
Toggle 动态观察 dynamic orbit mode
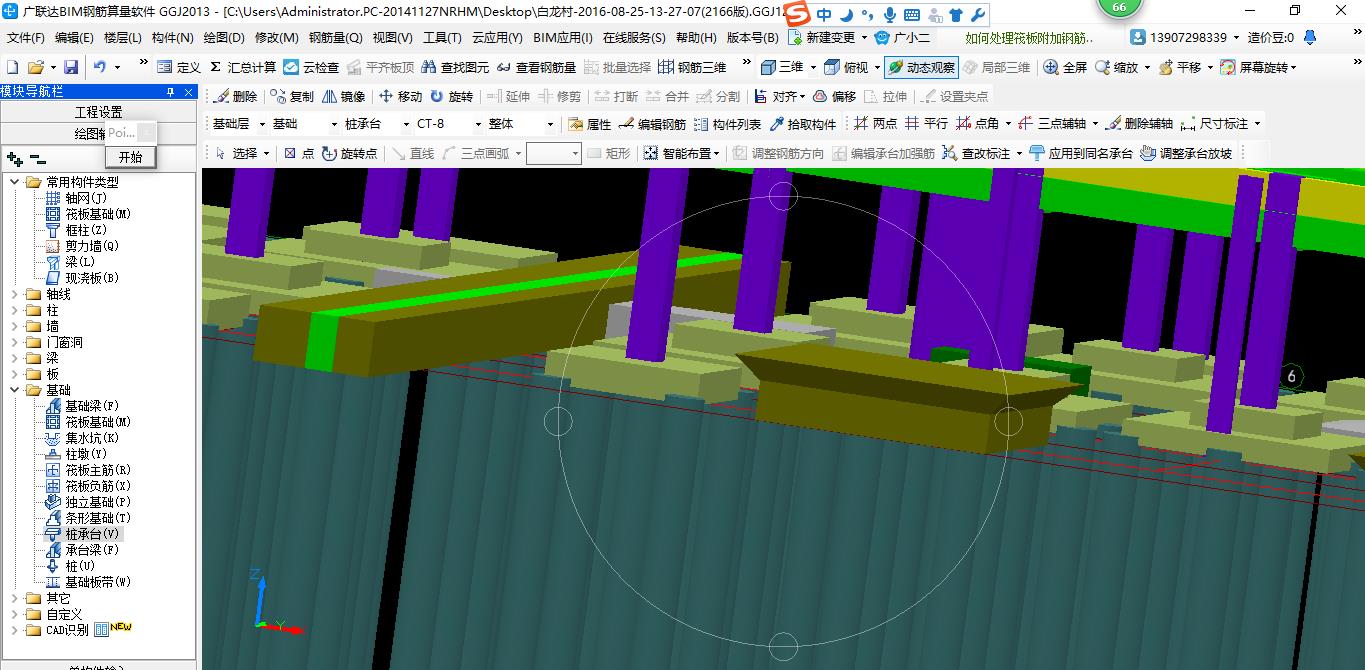921,67
